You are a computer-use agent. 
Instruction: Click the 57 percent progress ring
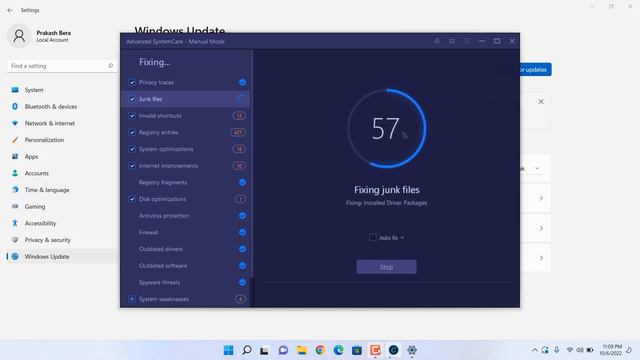[387, 128]
